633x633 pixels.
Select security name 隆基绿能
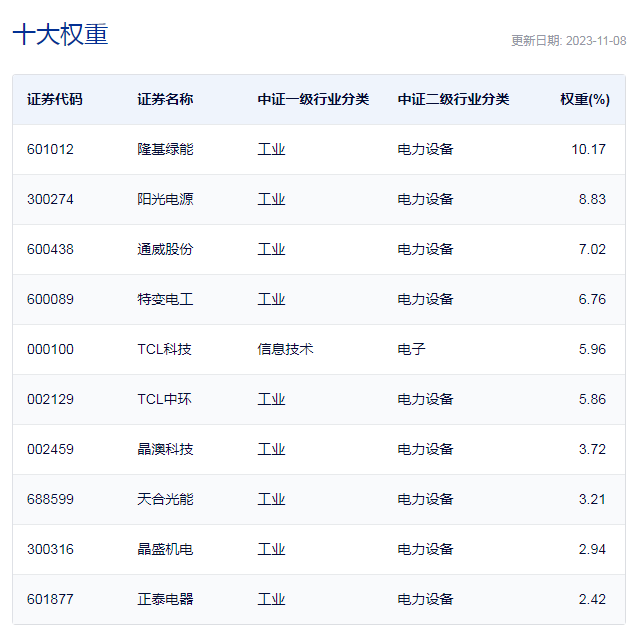coord(165,149)
